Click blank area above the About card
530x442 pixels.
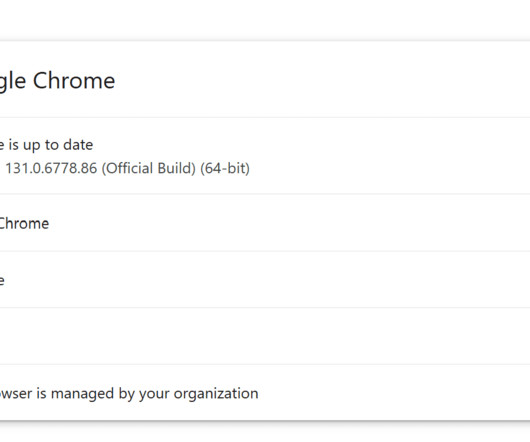265,20
